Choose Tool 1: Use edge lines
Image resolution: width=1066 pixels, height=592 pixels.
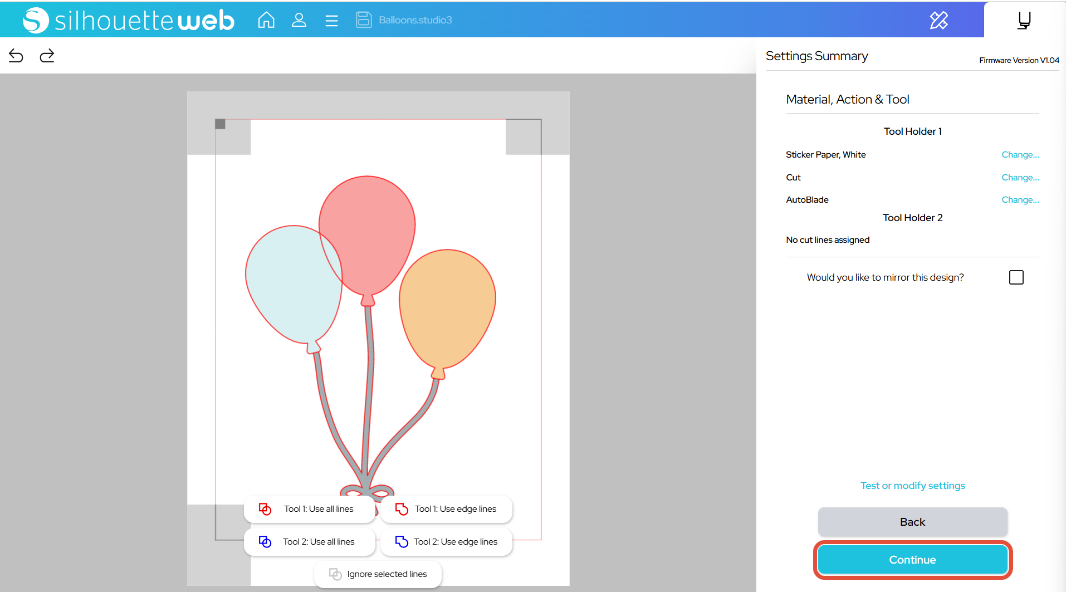[446, 509]
